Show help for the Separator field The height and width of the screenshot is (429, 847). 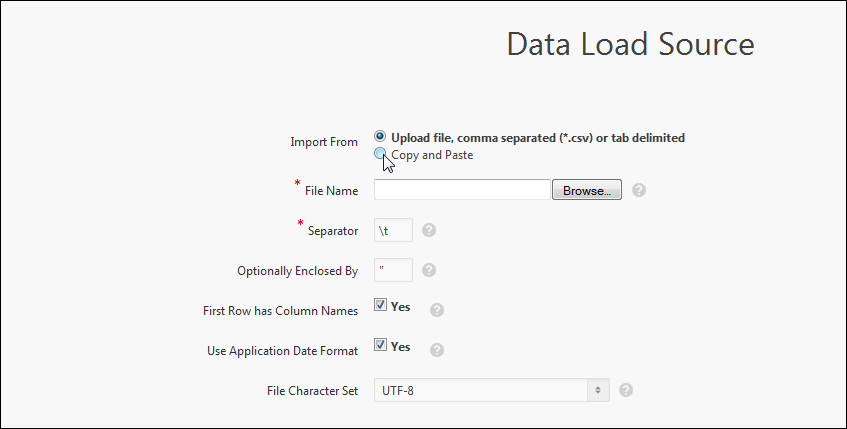[429, 230]
